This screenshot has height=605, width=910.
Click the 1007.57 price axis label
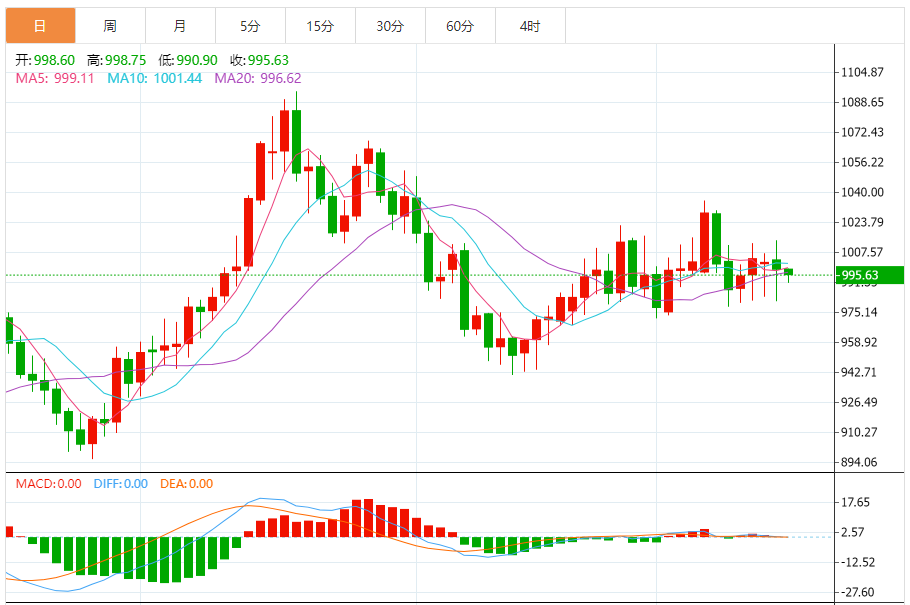point(862,252)
